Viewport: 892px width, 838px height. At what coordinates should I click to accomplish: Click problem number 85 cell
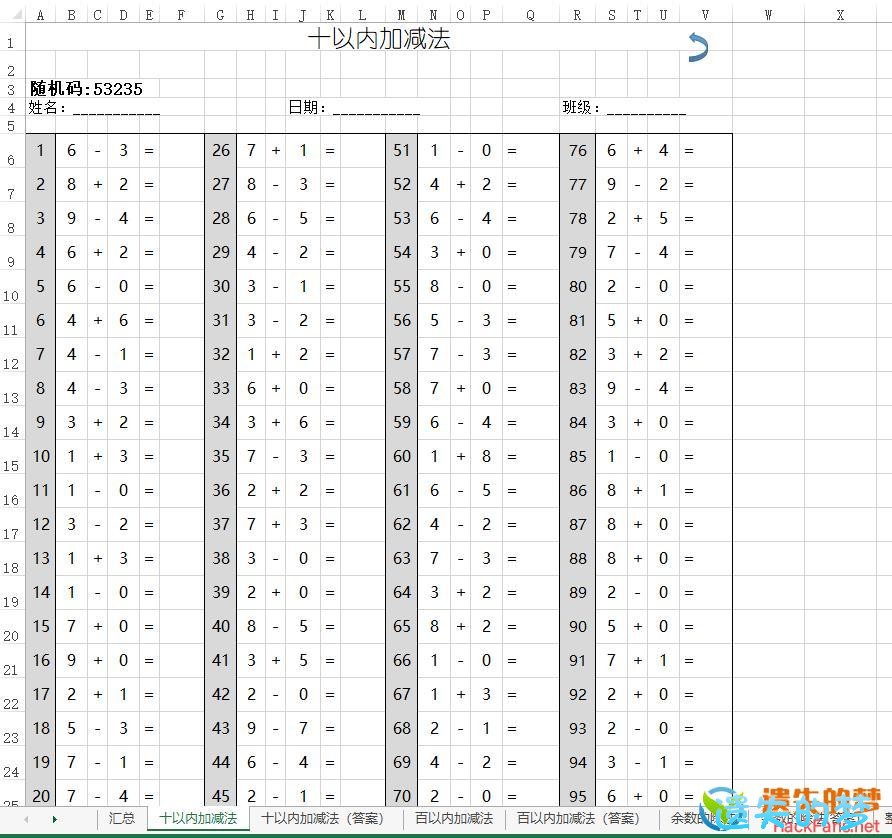point(577,456)
